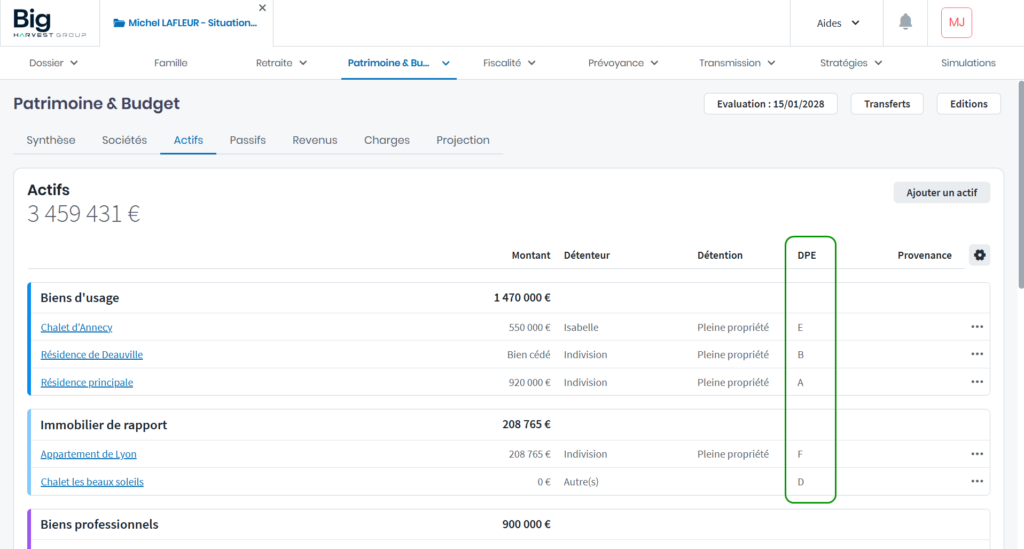Open three-dot menu for Résidence de Deauville
The width and height of the screenshot is (1024, 549).
pos(976,354)
